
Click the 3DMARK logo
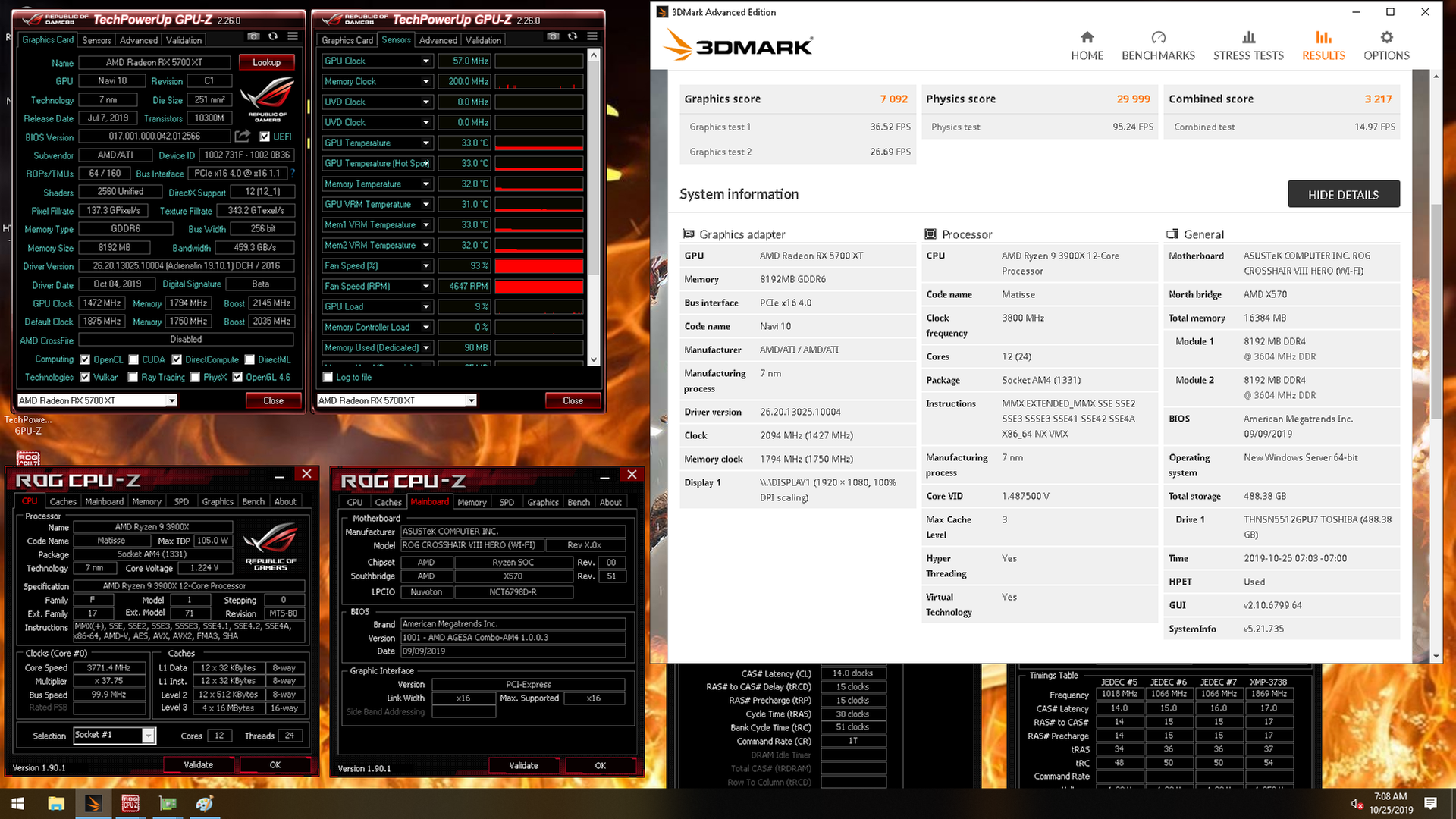click(x=737, y=45)
